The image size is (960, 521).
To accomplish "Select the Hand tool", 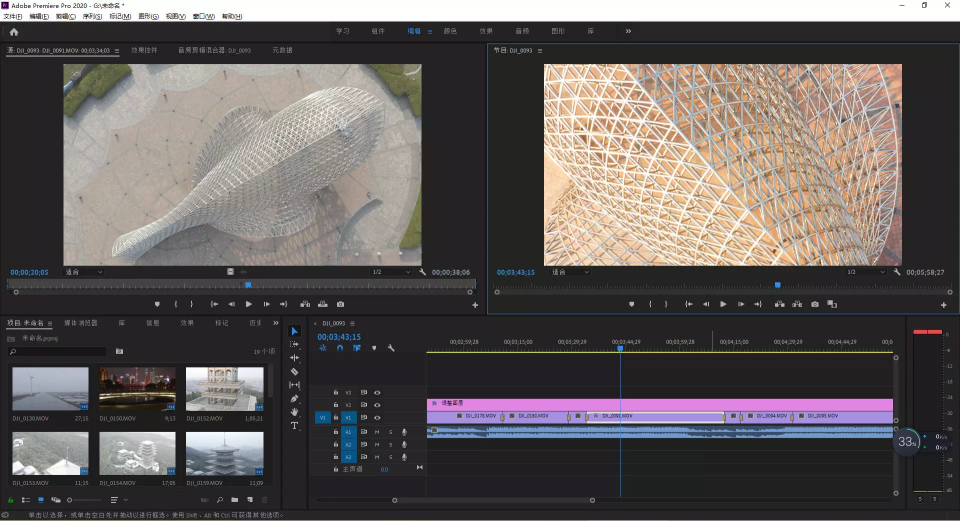I will click(x=294, y=412).
